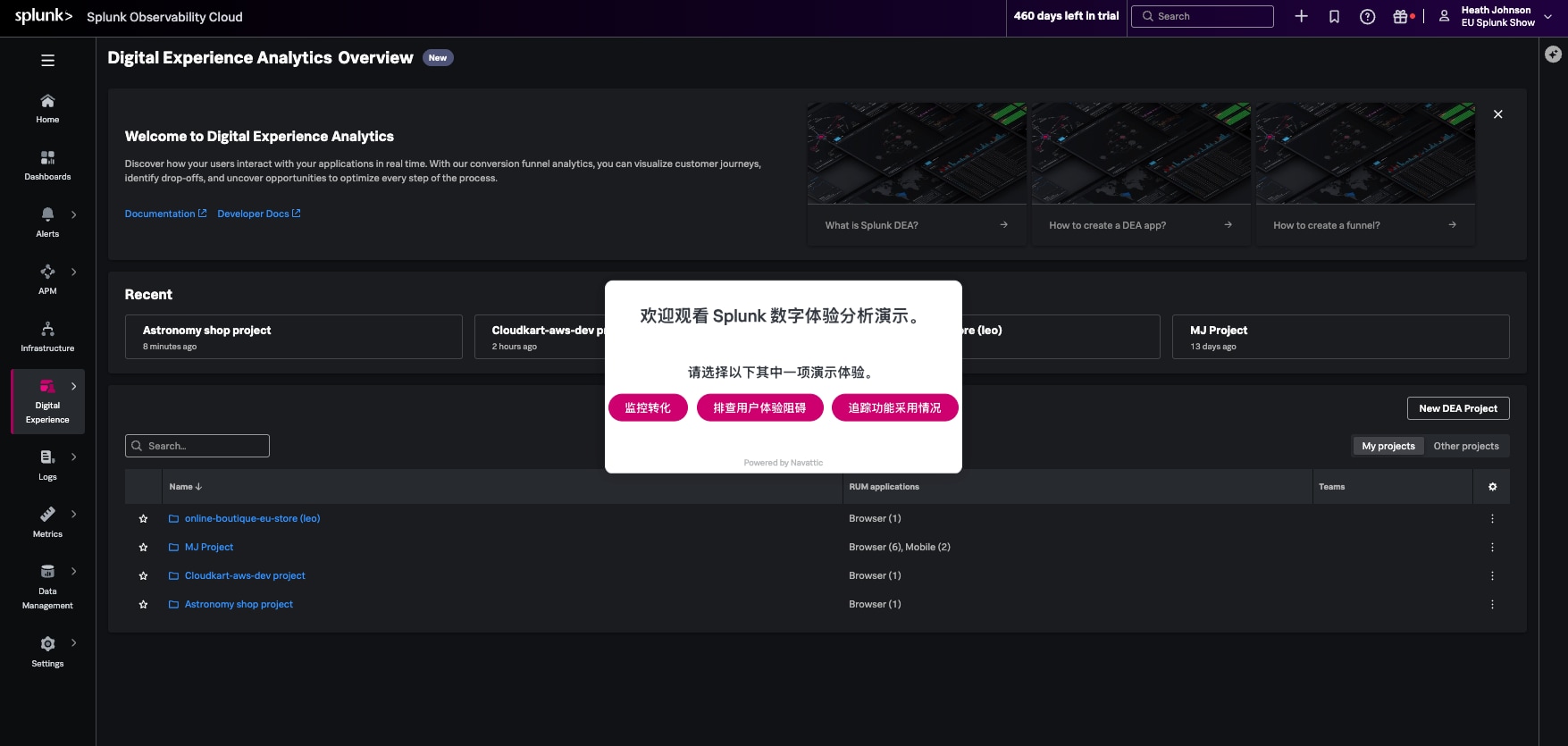Screen dimensions: 1568x746
Task: Click the projects Search input field
Action: pyautogui.click(x=197, y=446)
